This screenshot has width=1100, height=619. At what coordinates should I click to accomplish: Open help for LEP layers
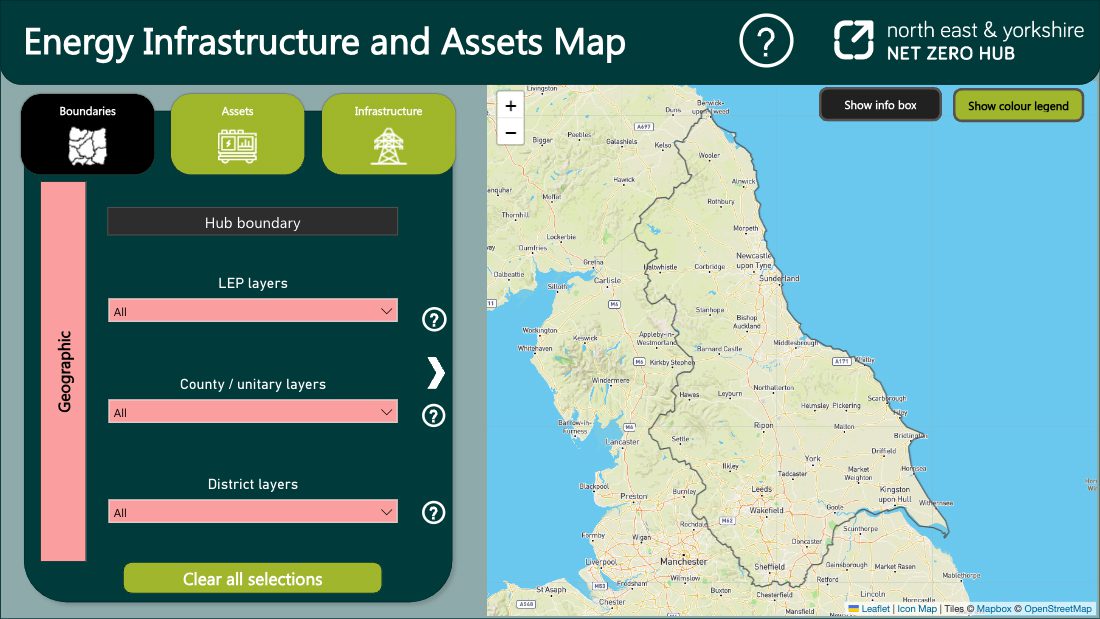(433, 320)
